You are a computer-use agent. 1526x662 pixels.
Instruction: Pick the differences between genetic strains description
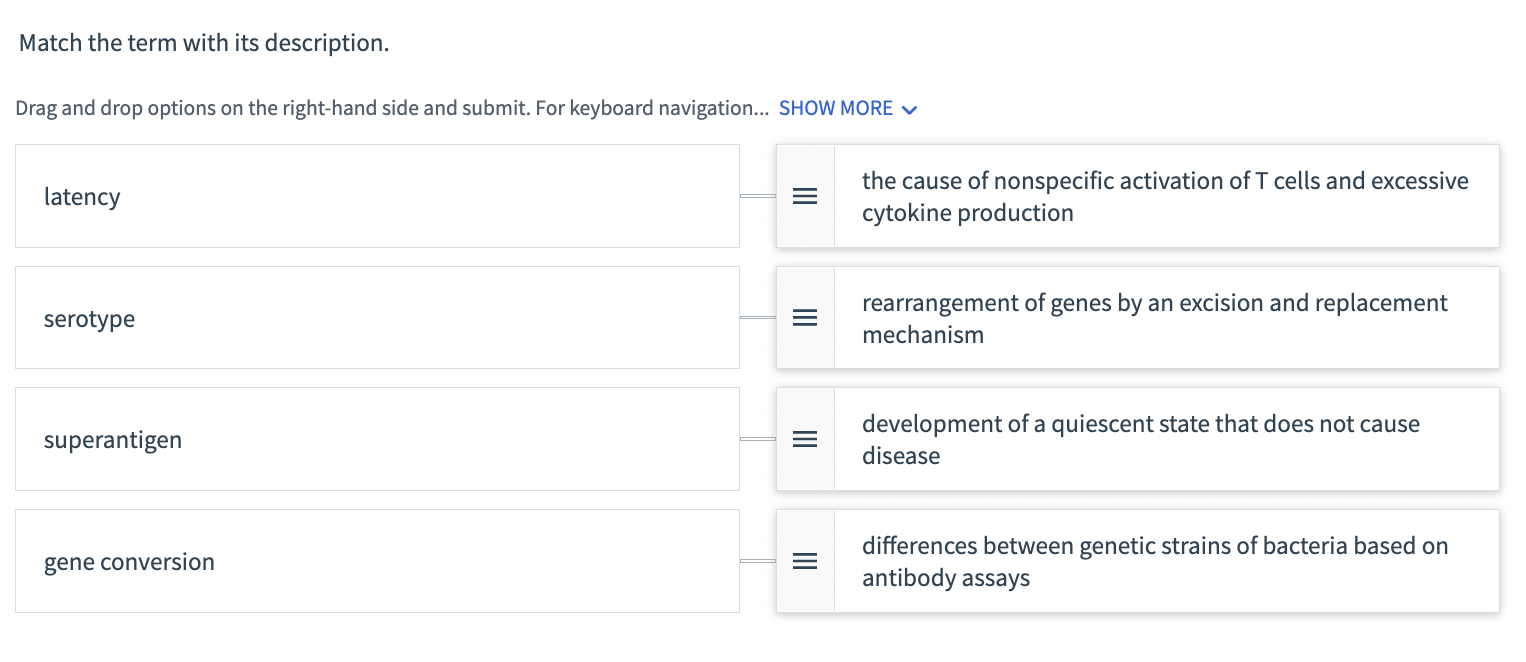click(x=1155, y=561)
